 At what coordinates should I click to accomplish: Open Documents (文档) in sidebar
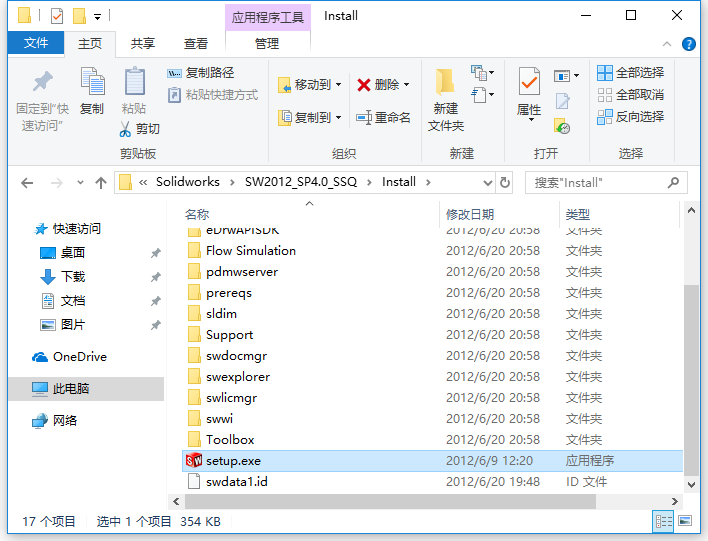[x=62, y=301]
